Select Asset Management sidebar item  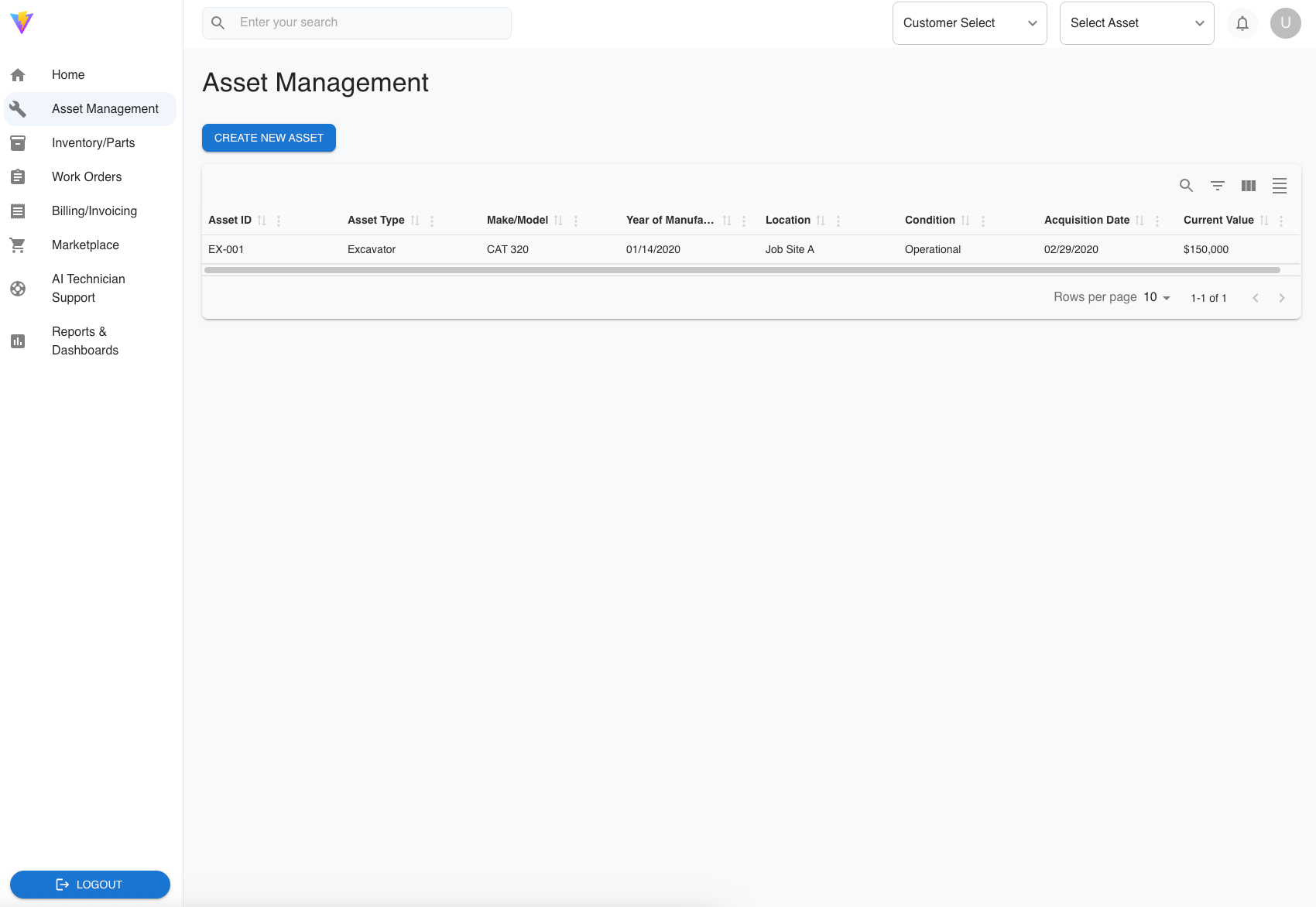pyautogui.click(x=91, y=109)
